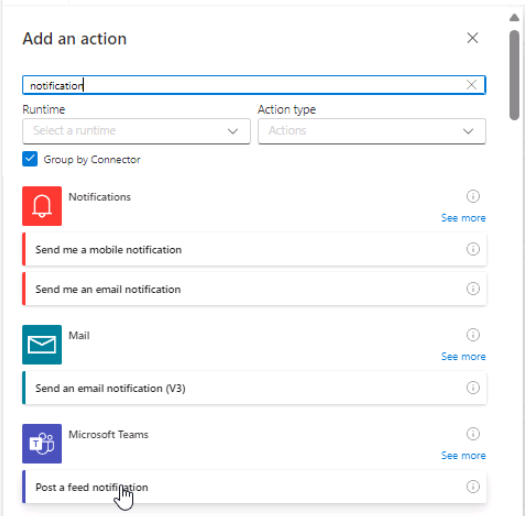This screenshot has width=525, height=516.
Task: Click See more under Microsoft Teams
Action: coord(463,456)
